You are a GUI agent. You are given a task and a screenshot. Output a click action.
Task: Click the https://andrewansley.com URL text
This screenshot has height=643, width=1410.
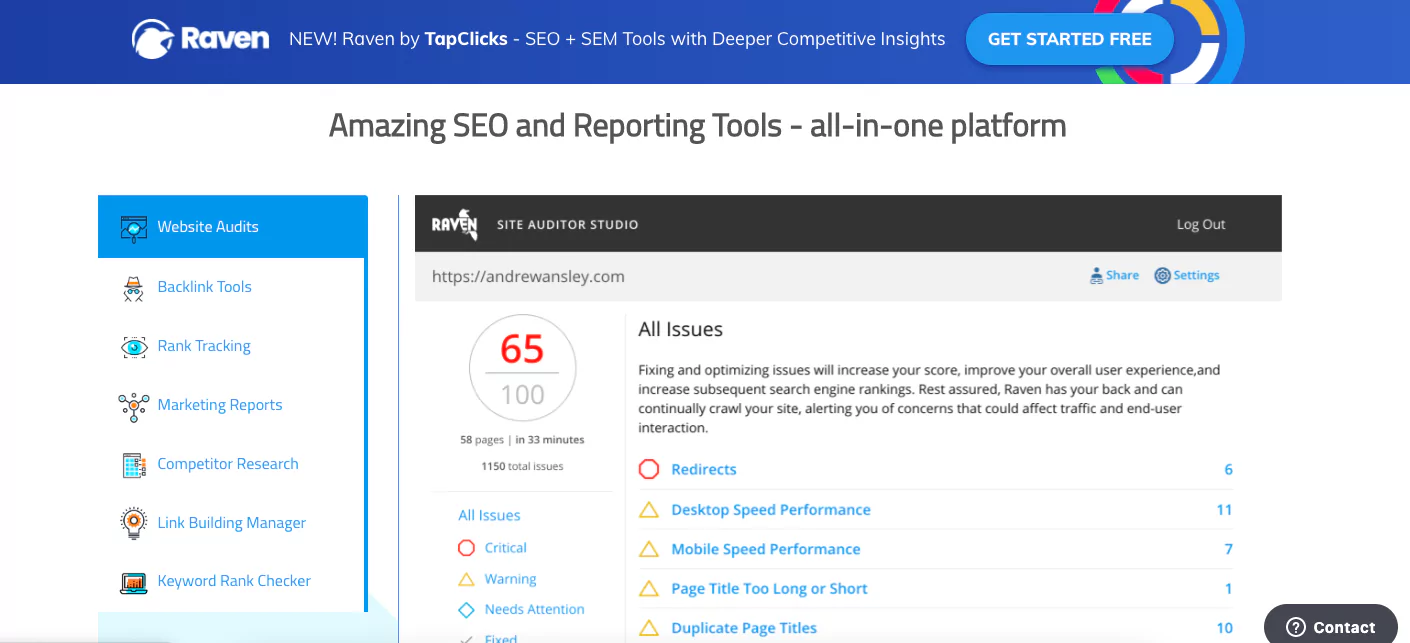point(528,277)
